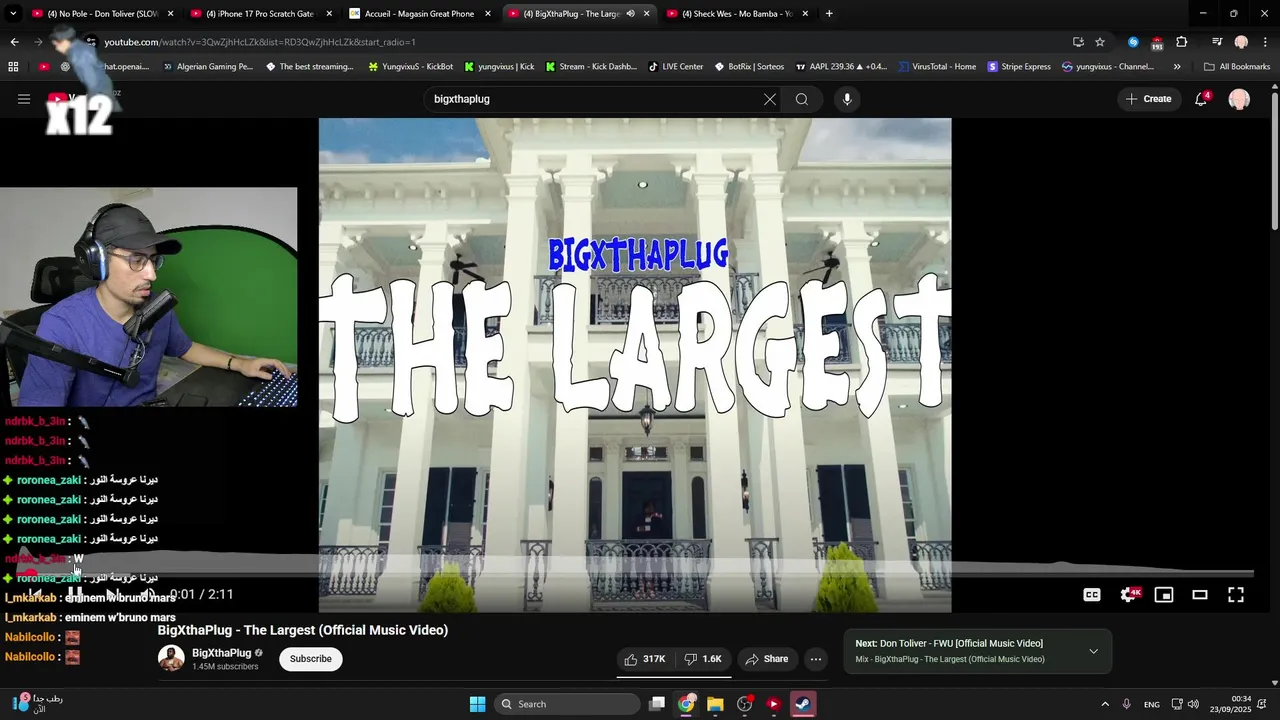Open YungvixuS - KickBot bookmark
The width and height of the screenshot is (1280, 720).
pos(411,67)
